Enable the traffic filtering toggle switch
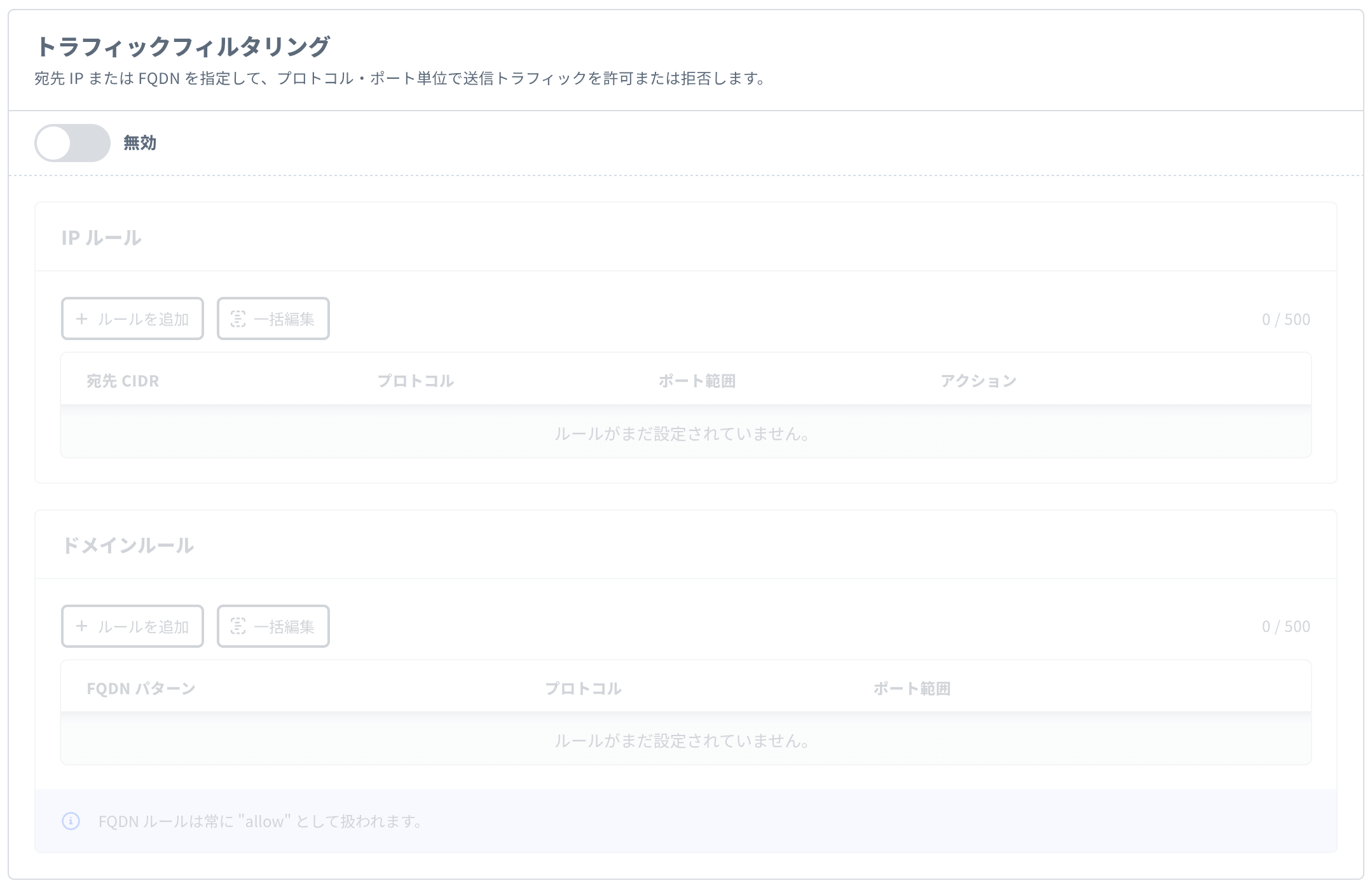Screen dimensions: 1372x890 [x=72, y=143]
